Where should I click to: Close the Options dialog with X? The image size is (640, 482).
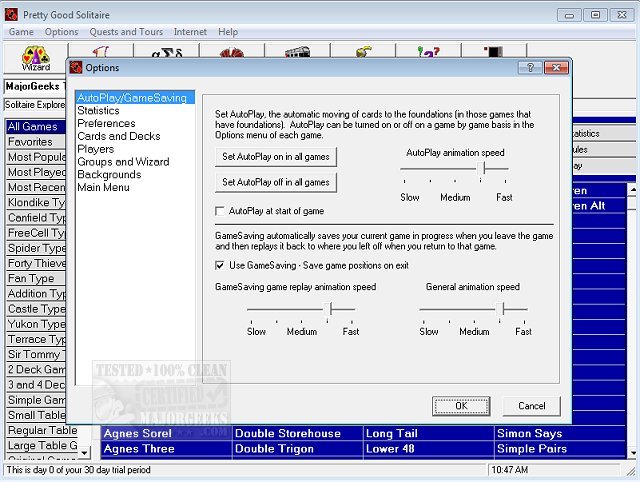pos(556,68)
